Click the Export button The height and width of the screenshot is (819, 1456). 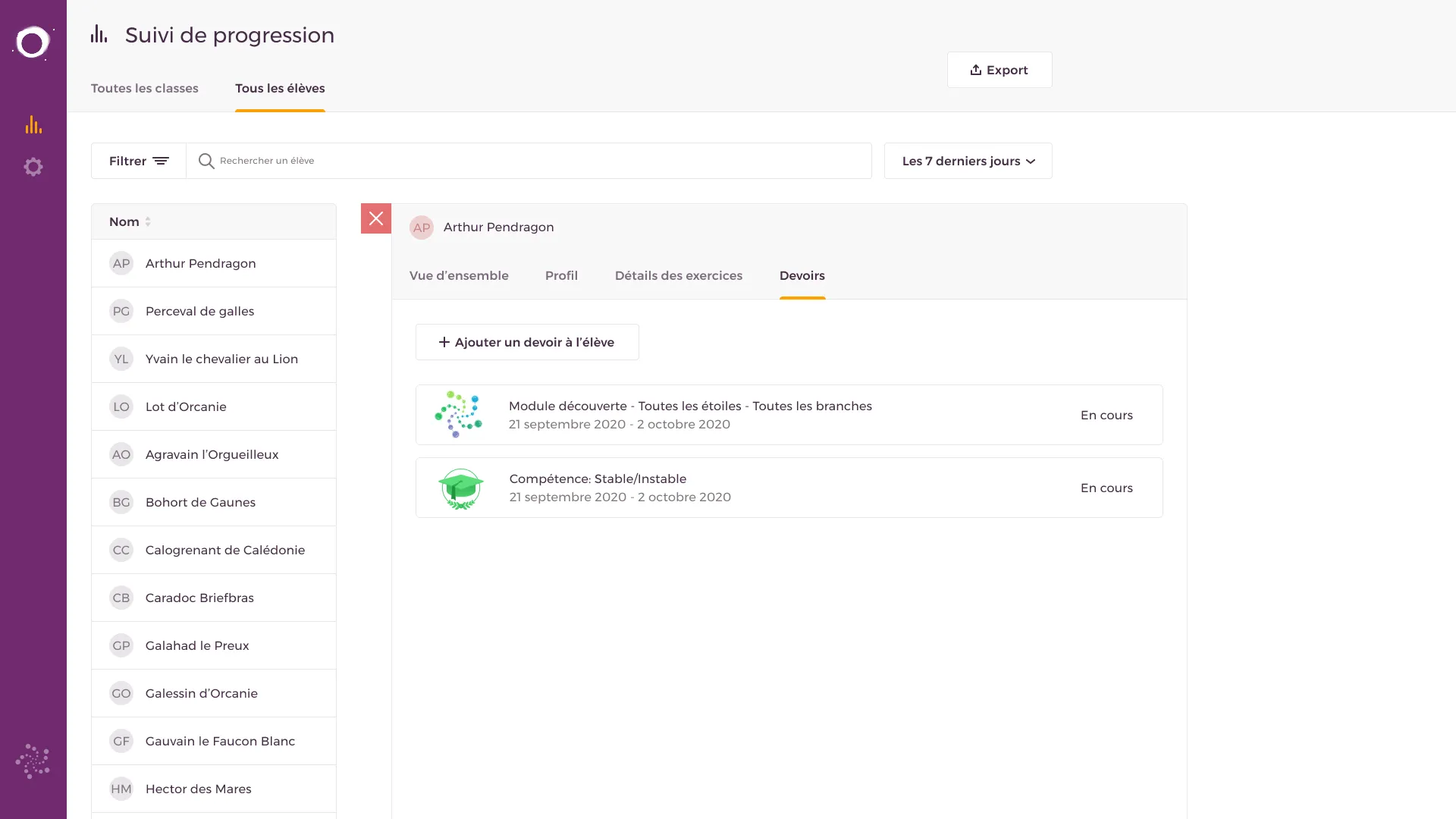click(999, 70)
